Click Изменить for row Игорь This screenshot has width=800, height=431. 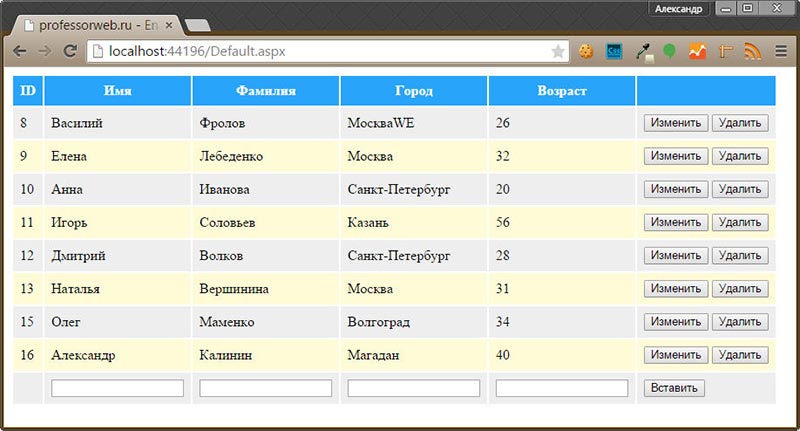pos(676,222)
